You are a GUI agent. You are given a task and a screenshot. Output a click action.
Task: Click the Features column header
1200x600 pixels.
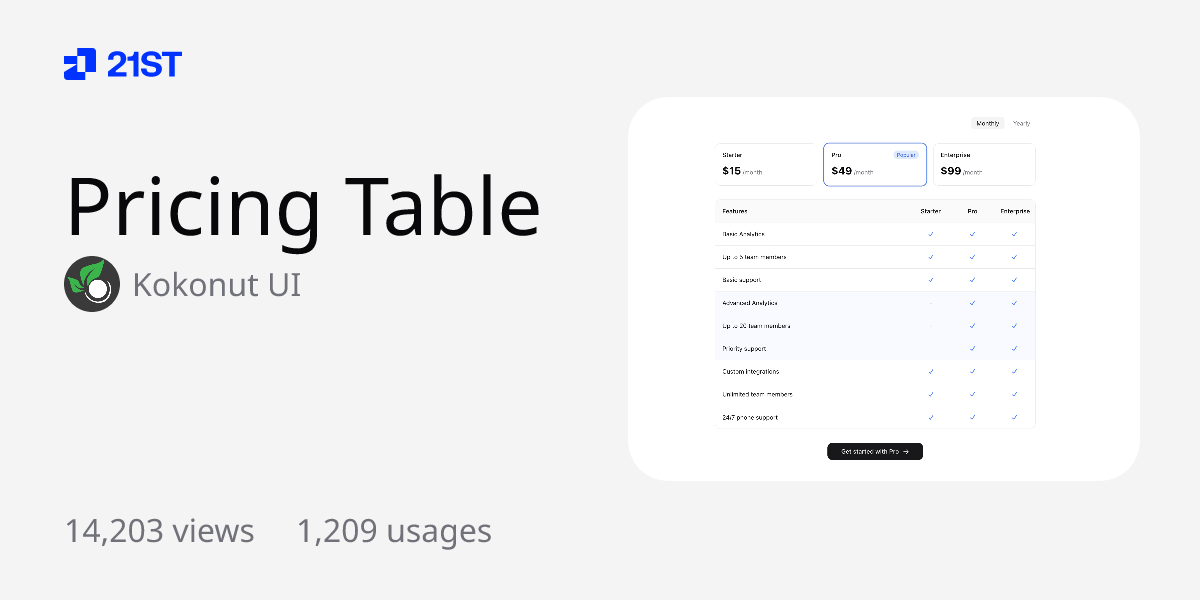pos(735,211)
